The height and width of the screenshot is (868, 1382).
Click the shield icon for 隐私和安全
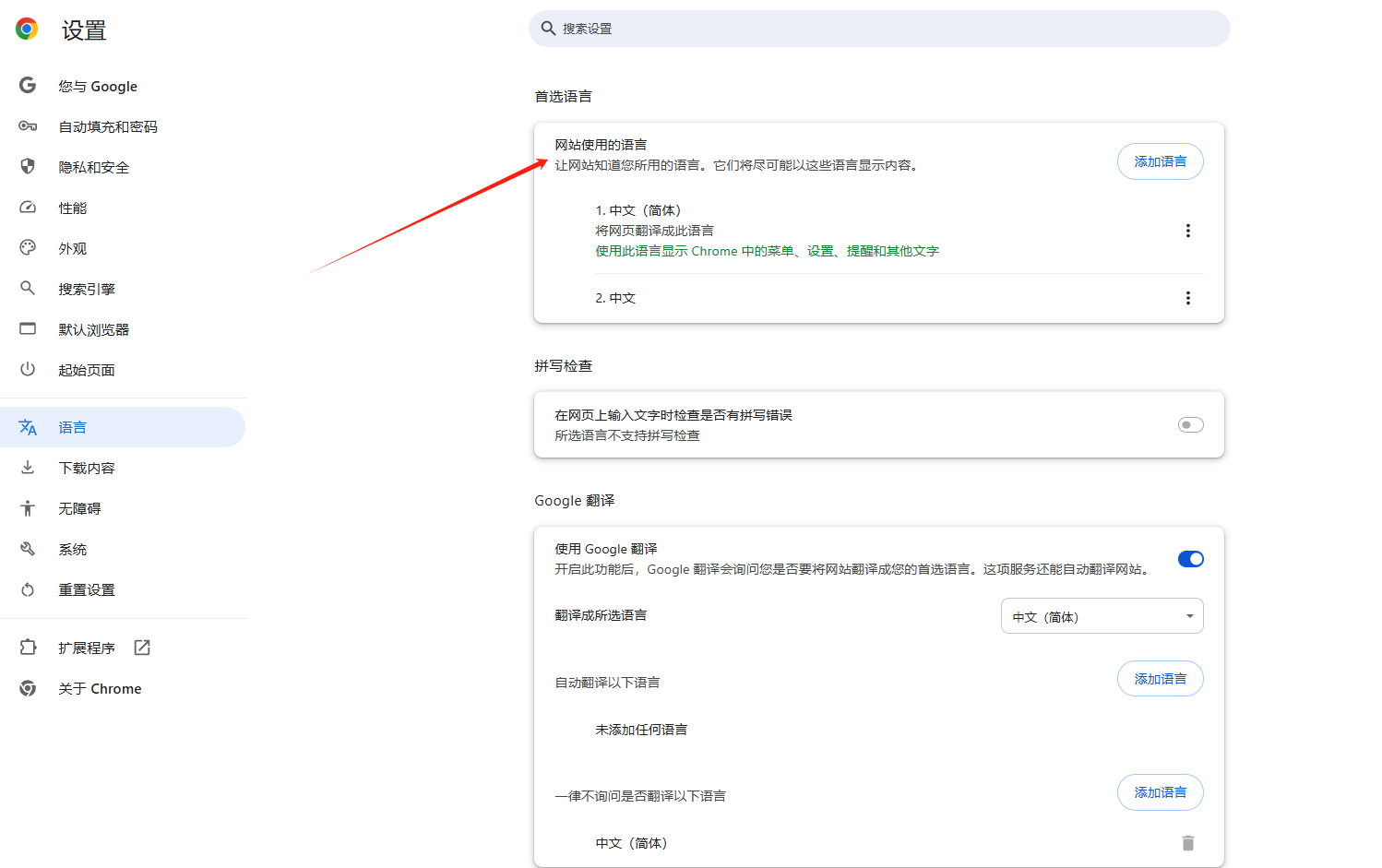pyautogui.click(x=28, y=167)
